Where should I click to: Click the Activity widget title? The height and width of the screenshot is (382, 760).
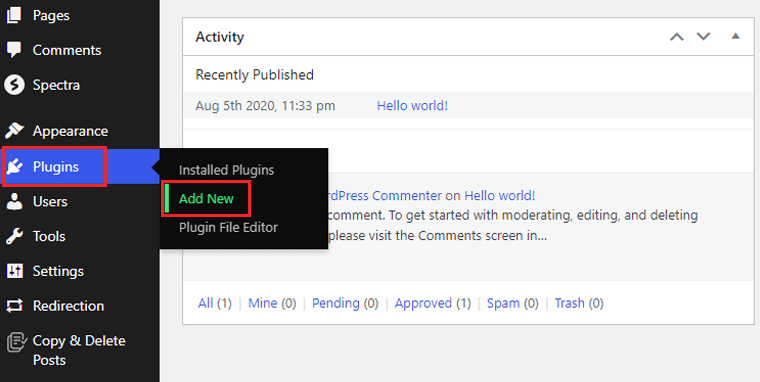tap(220, 37)
